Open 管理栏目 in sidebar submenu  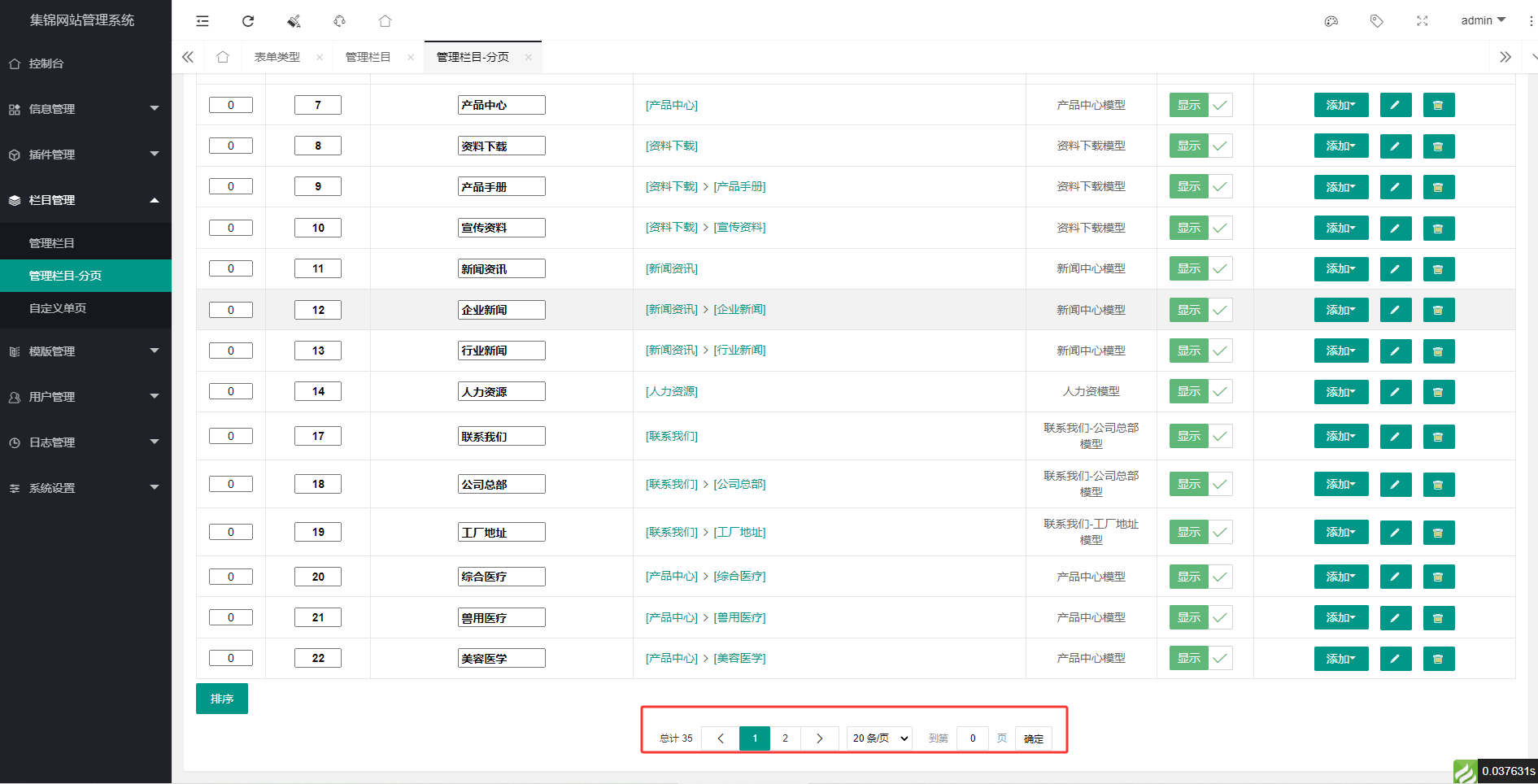(85, 243)
